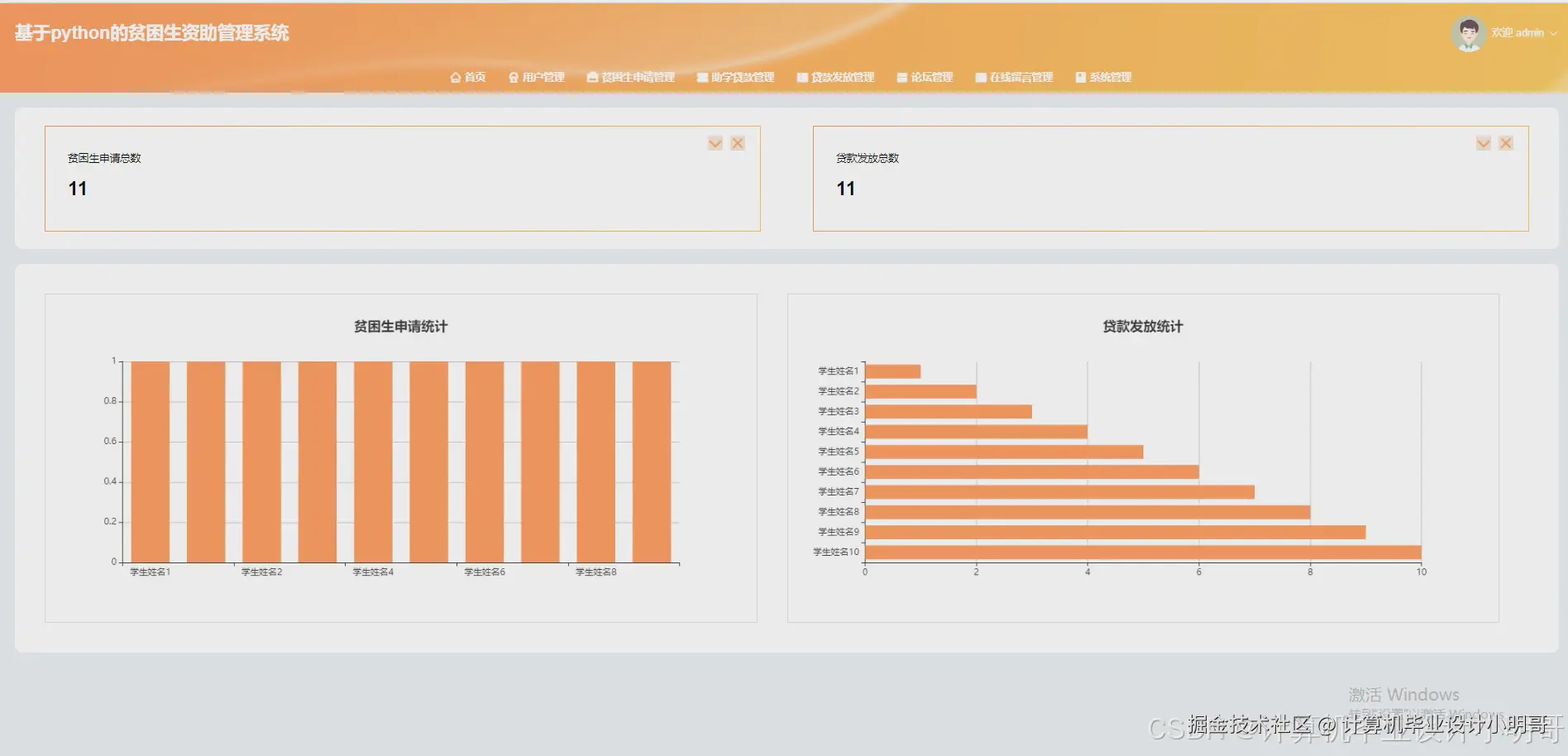Click the 学生姓名5 axis label in 贷款发放统计
Image resolution: width=1568 pixels, height=756 pixels.
(839, 452)
